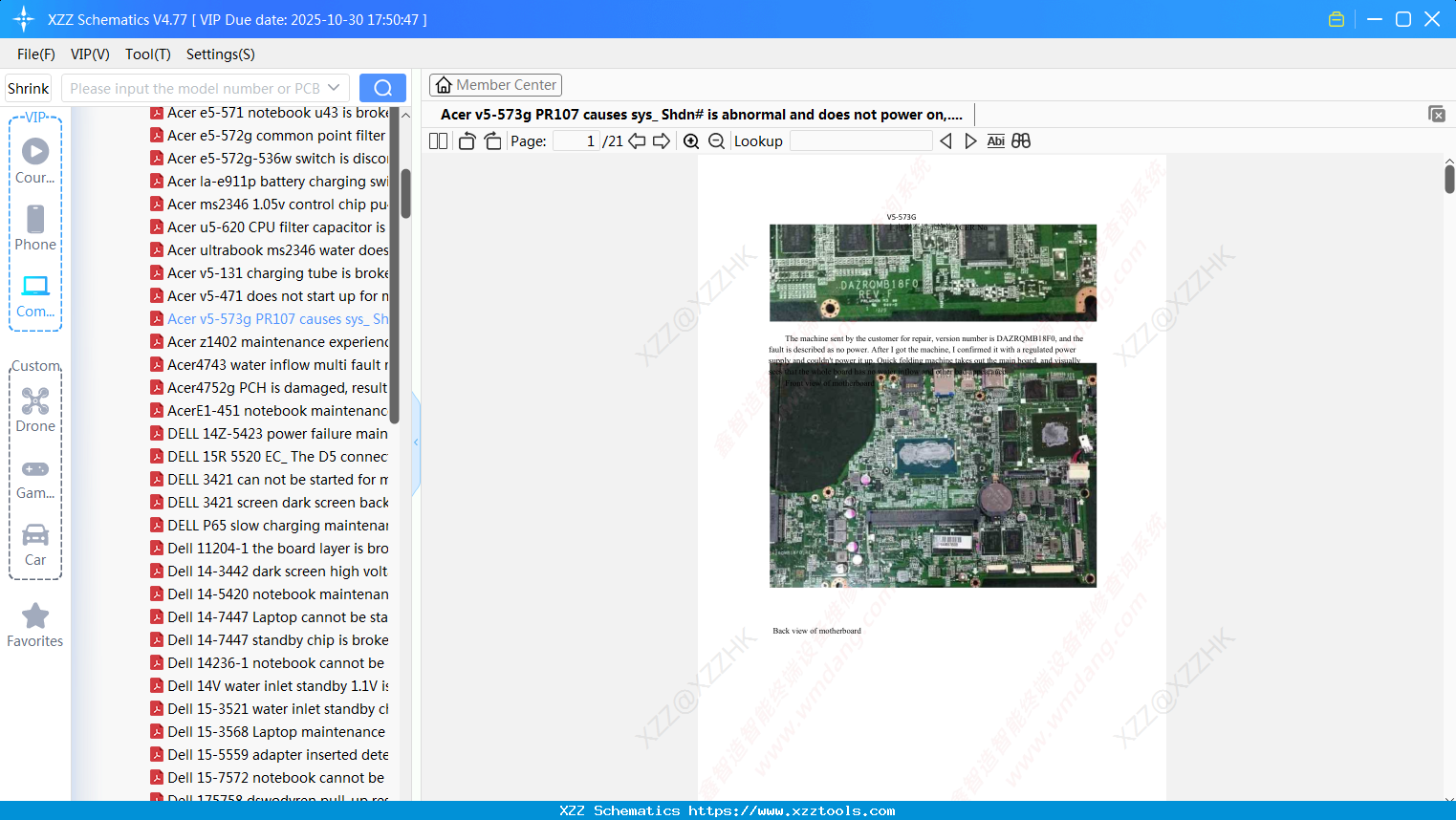Open the Drone category
The width and height of the screenshot is (1456, 820).
pyautogui.click(x=35, y=409)
